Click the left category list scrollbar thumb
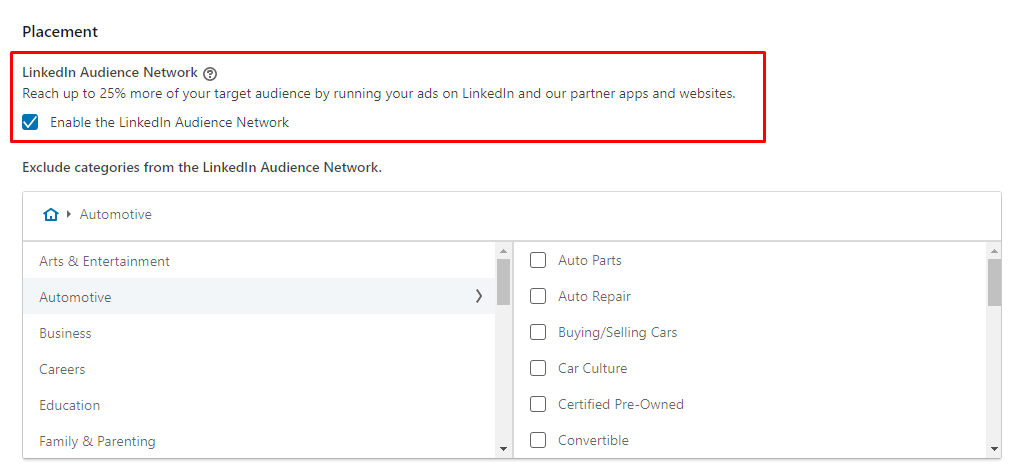This screenshot has height=476, width=1020. point(503,282)
